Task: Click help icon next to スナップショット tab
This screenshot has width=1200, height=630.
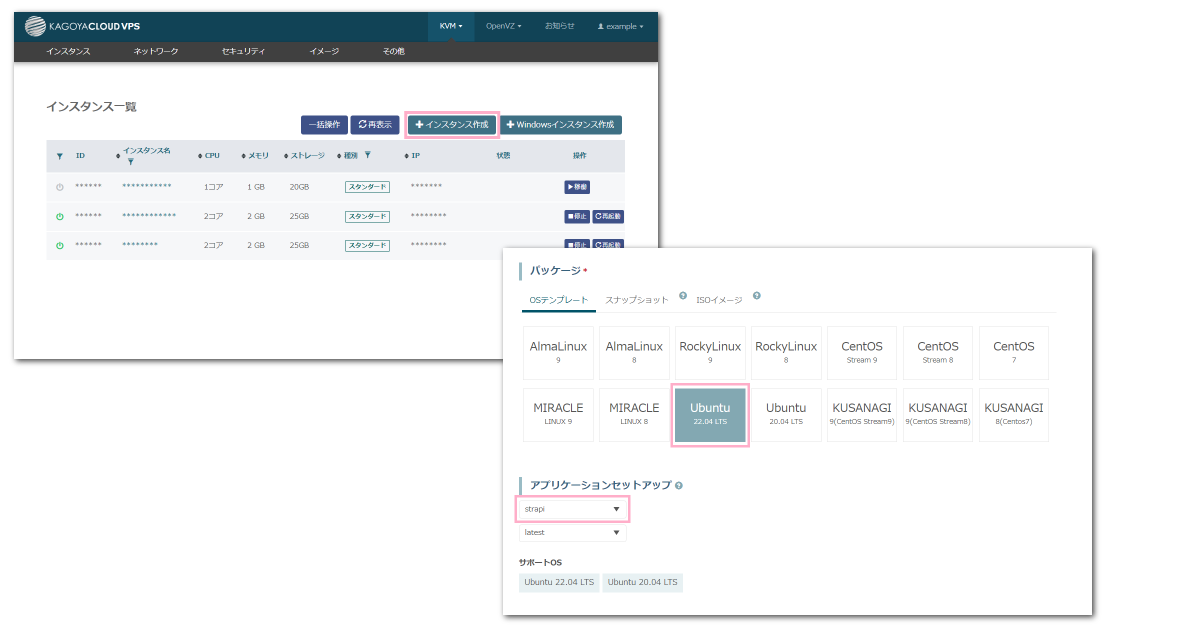Action: (x=683, y=296)
